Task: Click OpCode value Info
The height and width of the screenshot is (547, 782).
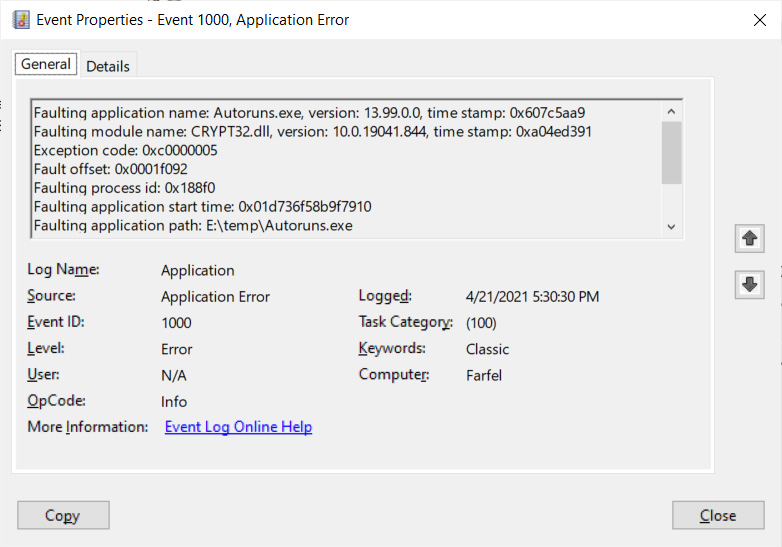Action: (x=174, y=402)
